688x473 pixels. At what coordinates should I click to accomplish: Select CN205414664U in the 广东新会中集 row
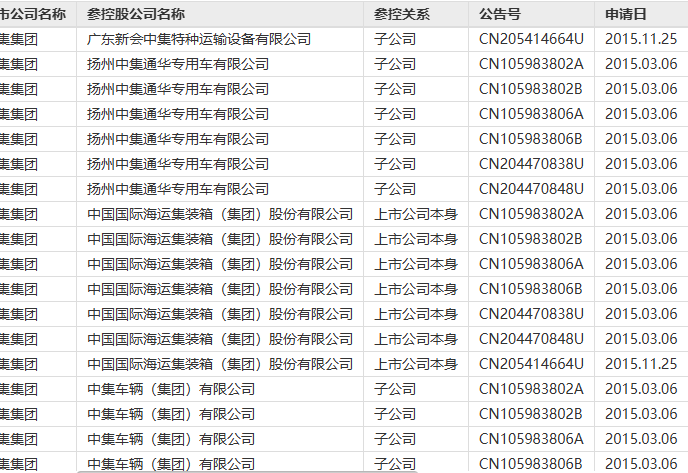click(531, 39)
